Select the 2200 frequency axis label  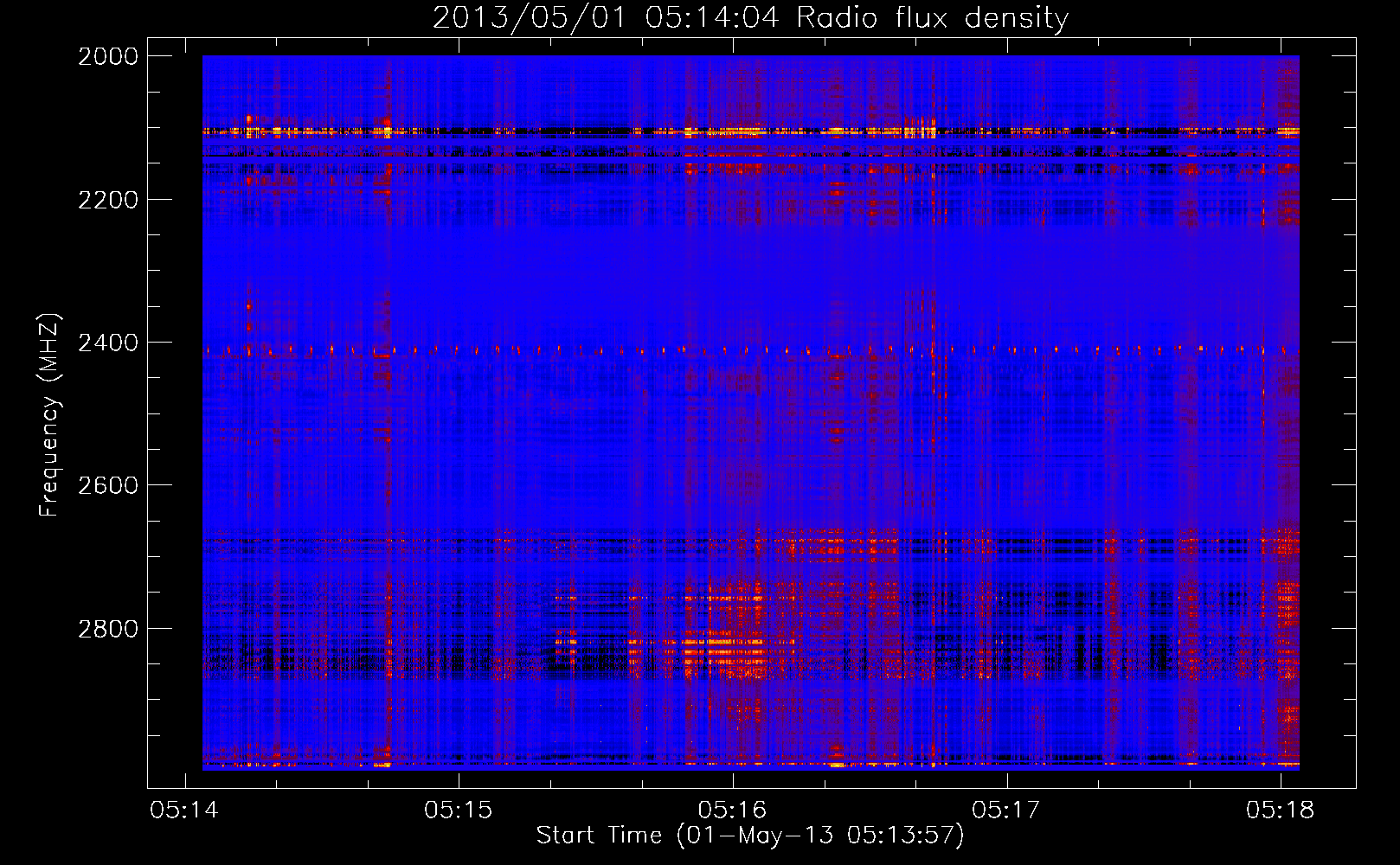click(108, 200)
